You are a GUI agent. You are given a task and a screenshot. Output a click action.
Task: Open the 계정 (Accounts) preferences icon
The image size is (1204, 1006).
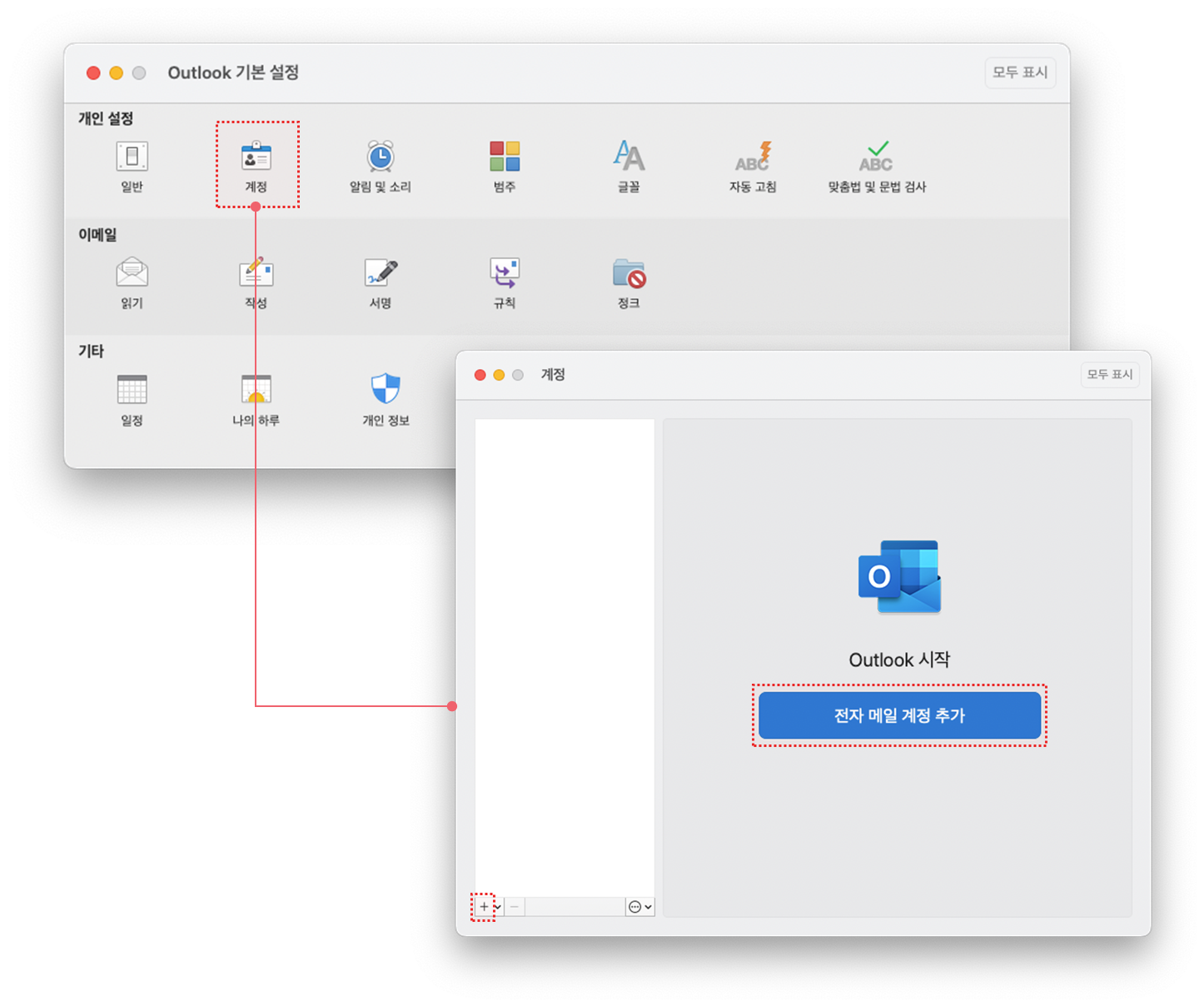coord(256,157)
